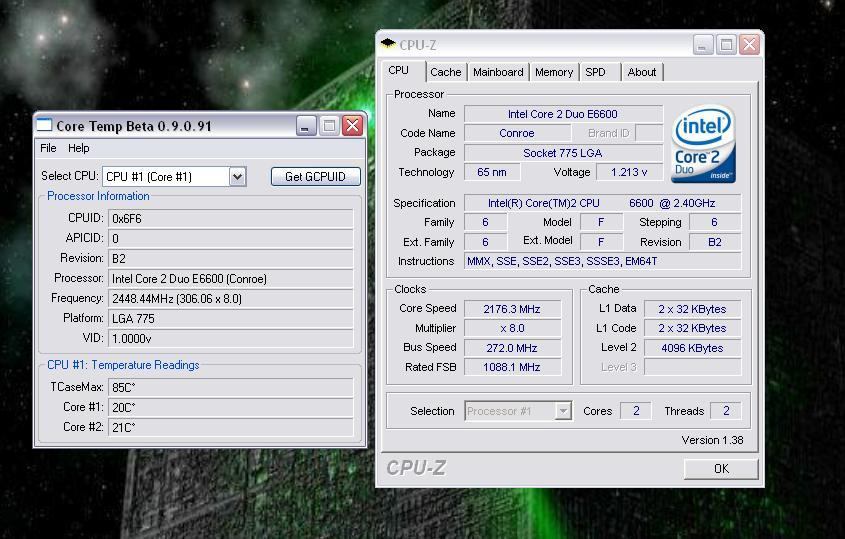Click the Core #1 temperature 20C
The height and width of the screenshot is (539, 845).
[231, 407]
